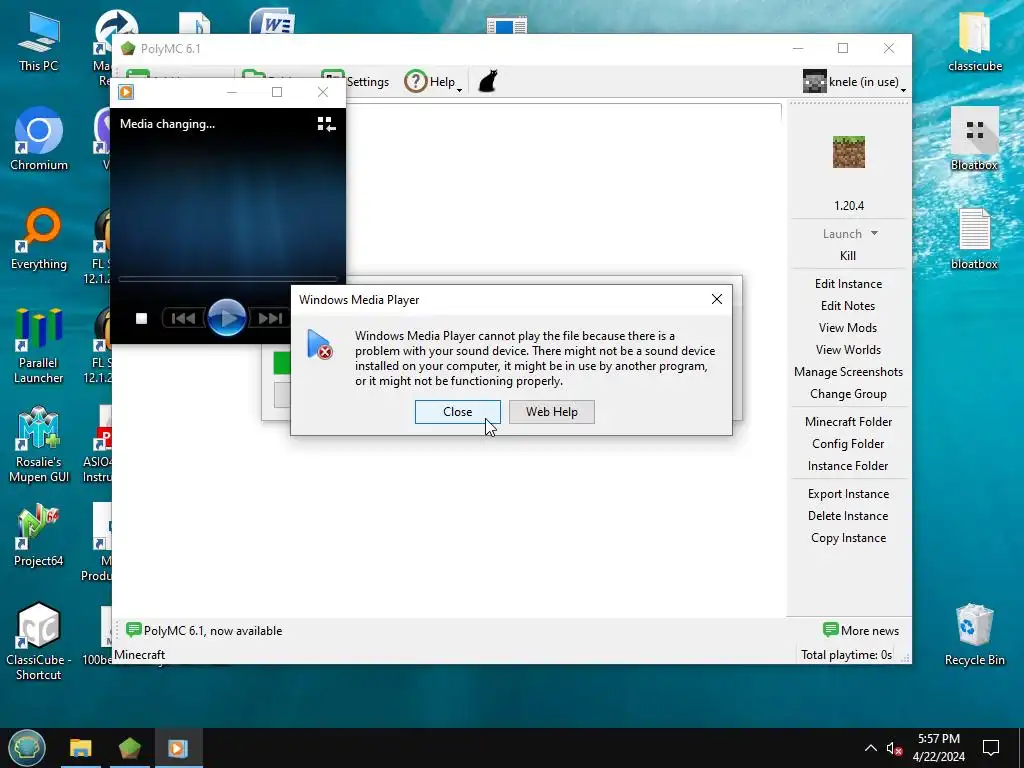Skip to previous track in Media Player
Viewport: 1024px width, 768px height.
(x=184, y=318)
